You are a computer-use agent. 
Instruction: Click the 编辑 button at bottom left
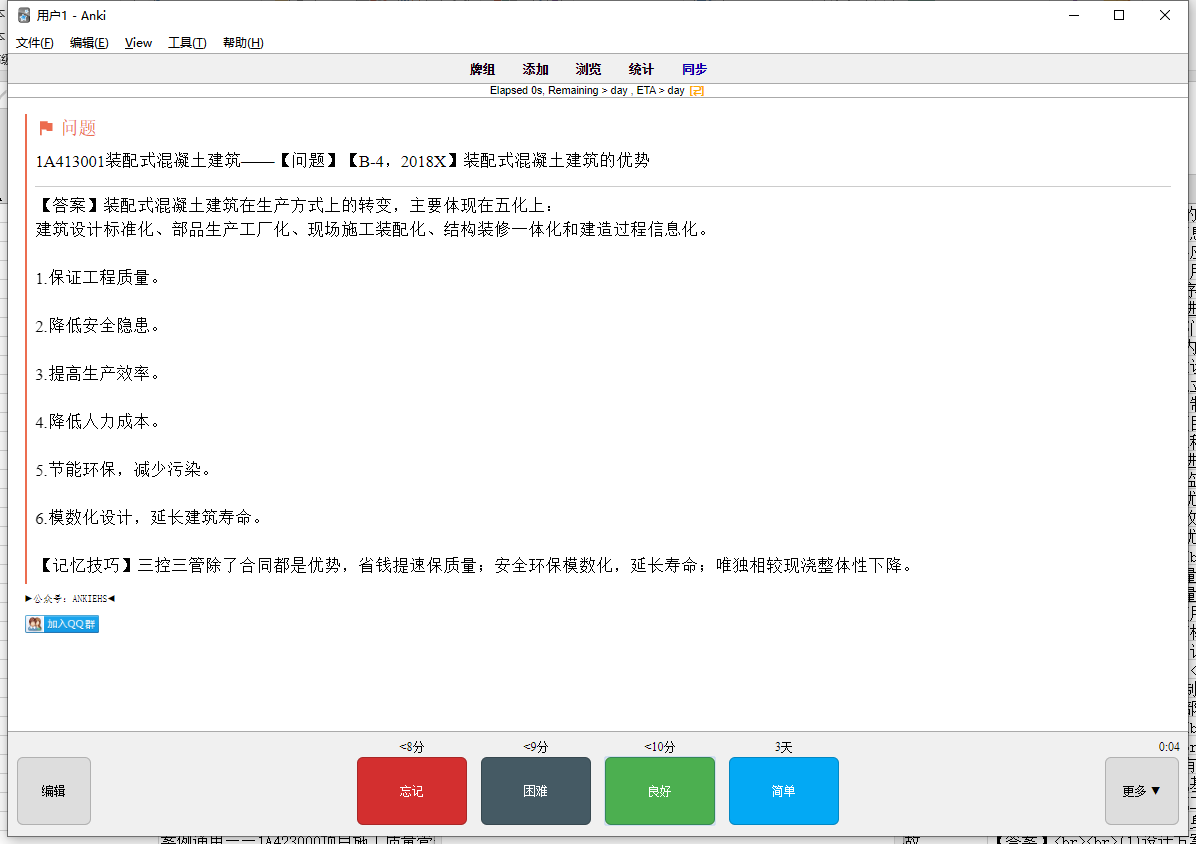tap(53, 791)
